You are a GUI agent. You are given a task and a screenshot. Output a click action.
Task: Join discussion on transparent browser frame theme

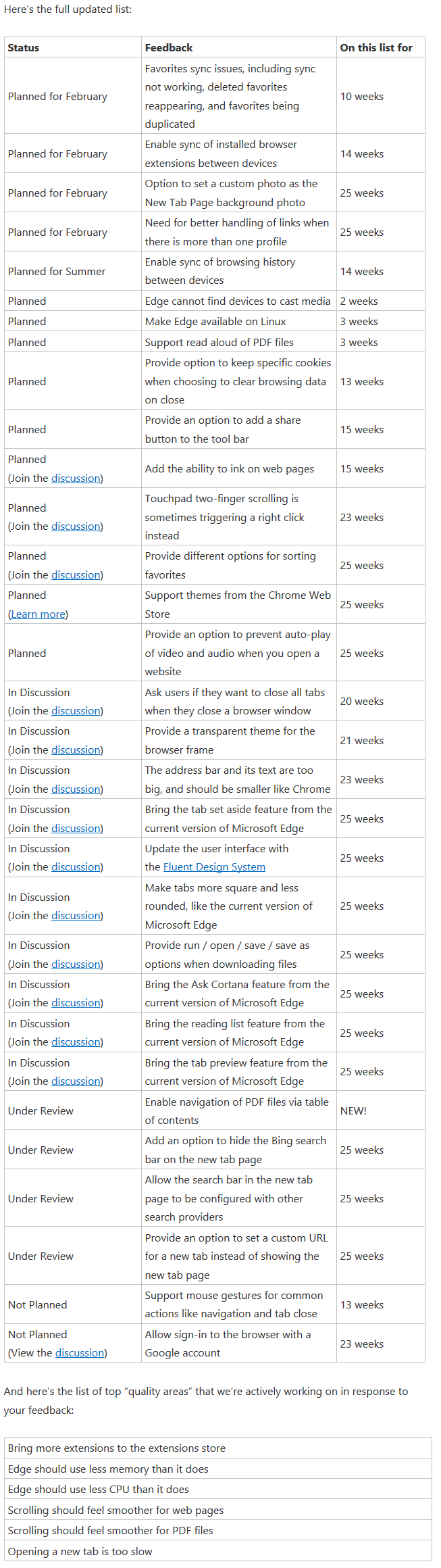tap(76, 750)
